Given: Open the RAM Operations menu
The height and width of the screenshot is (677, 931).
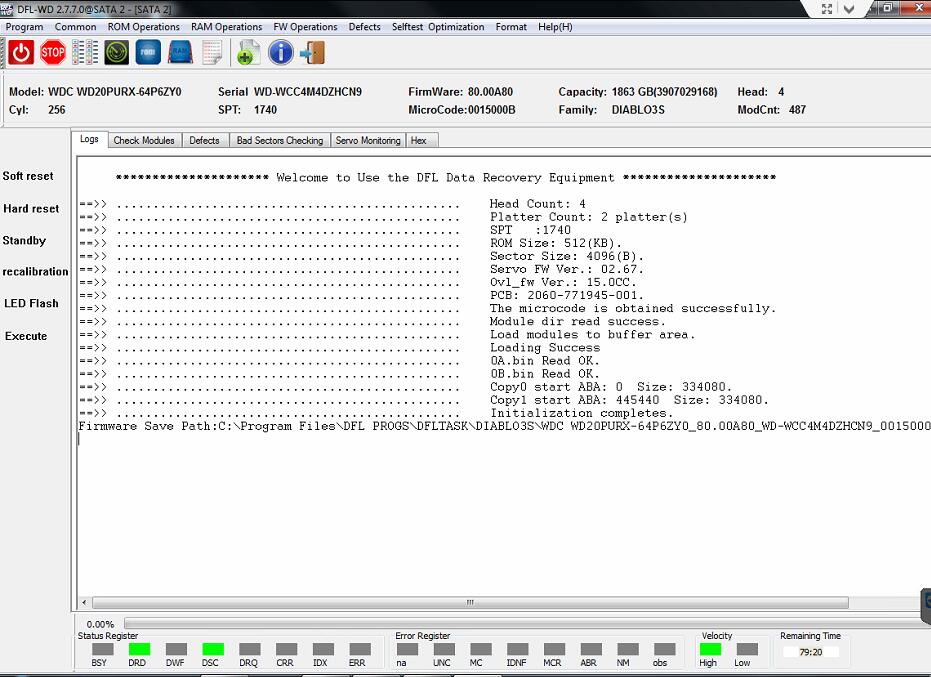Looking at the screenshot, I should [x=226, y=27].
